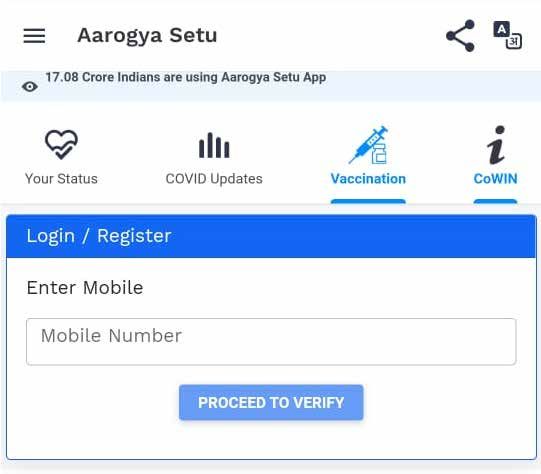Click the blue underline beneath Vaccination
The image size is (541, 474).
[x=368, y=201]
